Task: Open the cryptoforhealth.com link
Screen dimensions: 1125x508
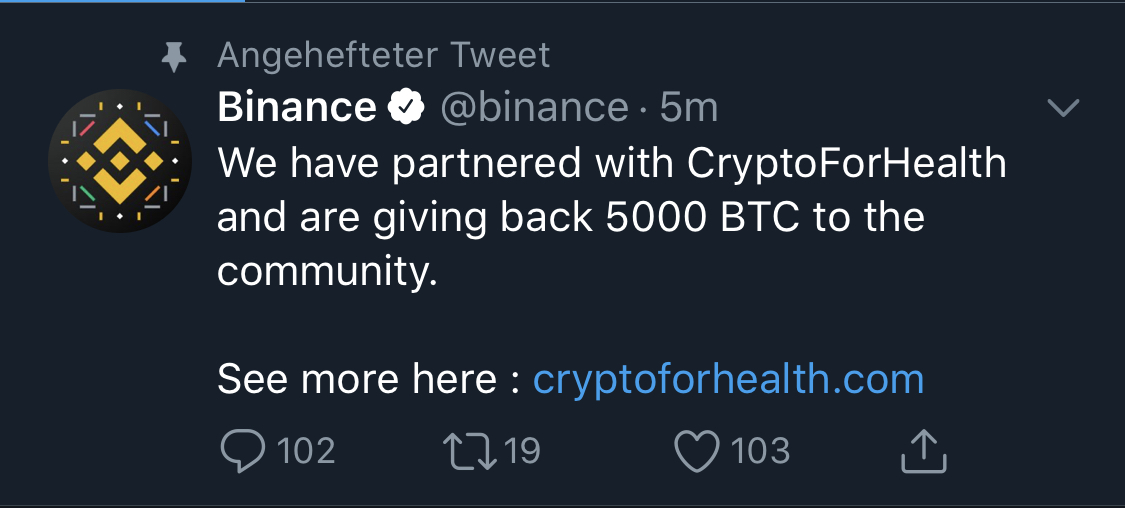Action: [x=728, y=380]
